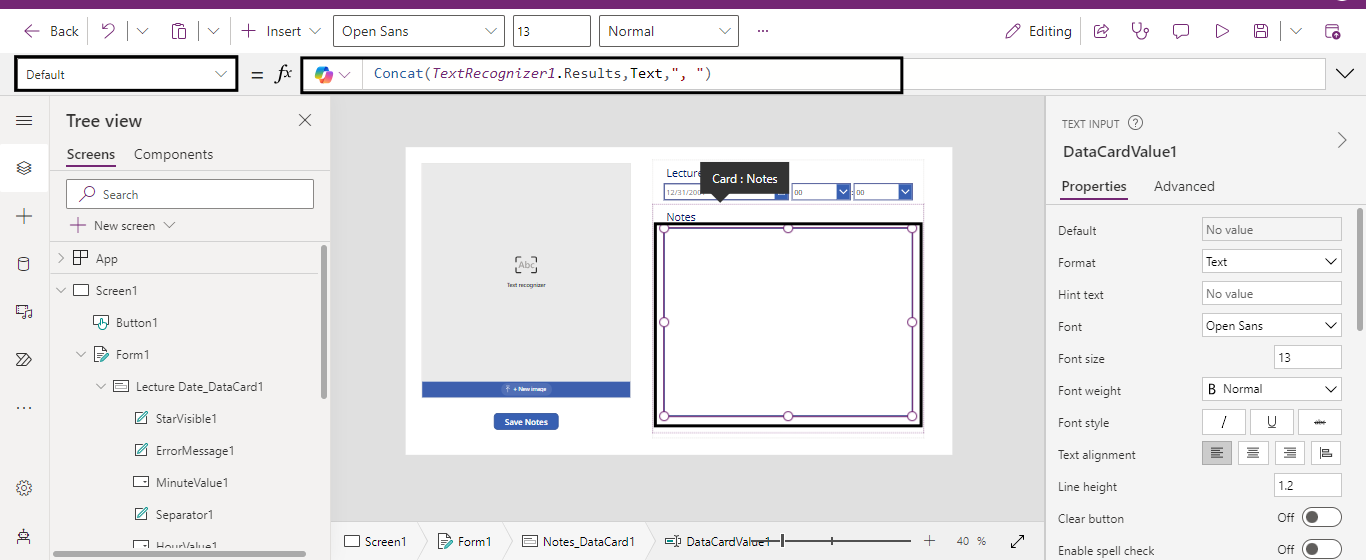Open the Data icon in left sidebar

[24, 264]
